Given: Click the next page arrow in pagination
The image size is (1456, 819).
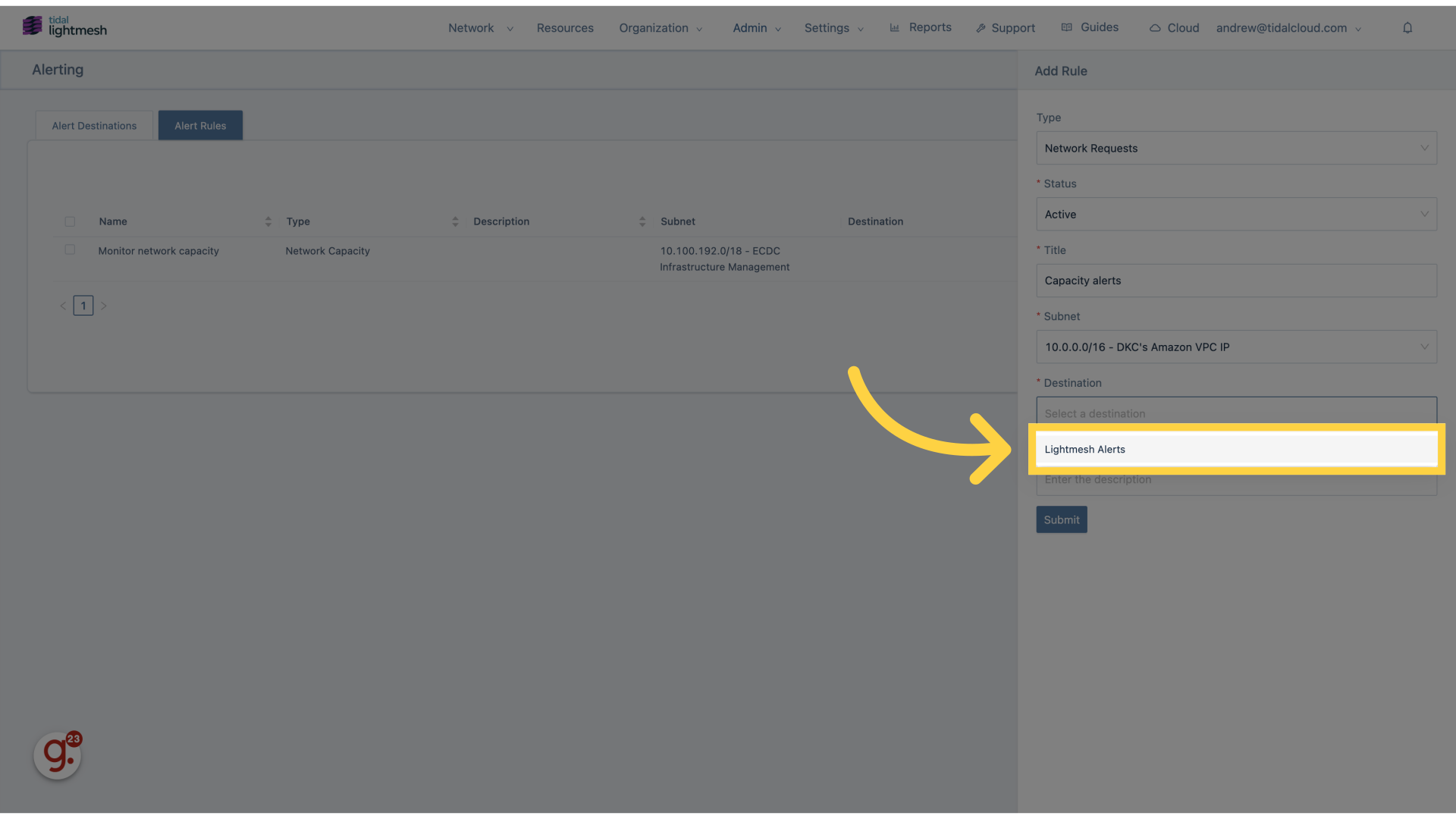Looking at the screenshot, I should coord(104,305).
